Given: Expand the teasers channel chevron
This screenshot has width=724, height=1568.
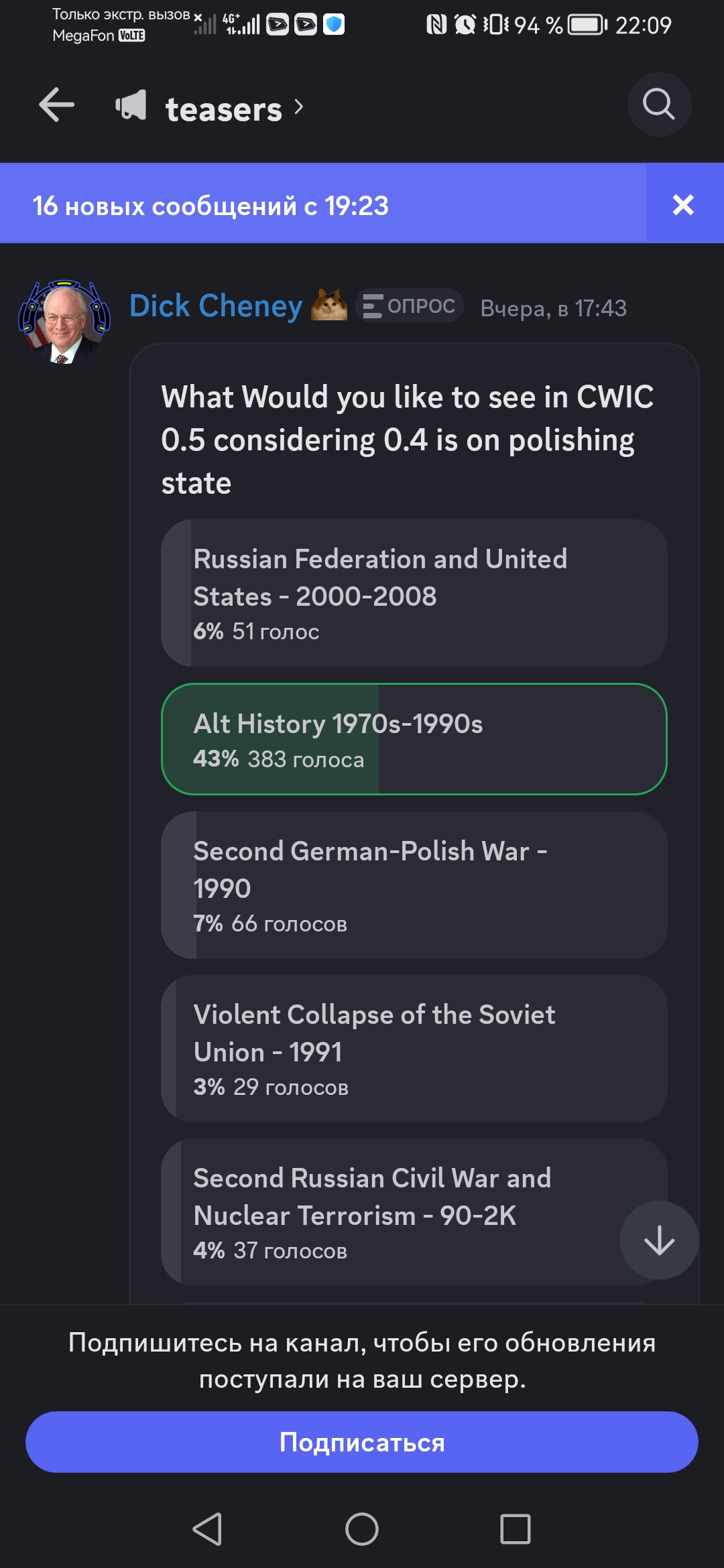Looking at the screenshot, I should point(299,107).
